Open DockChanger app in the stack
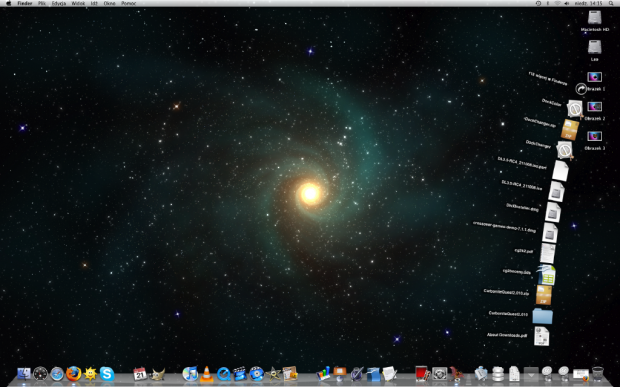 coord(565,150)
